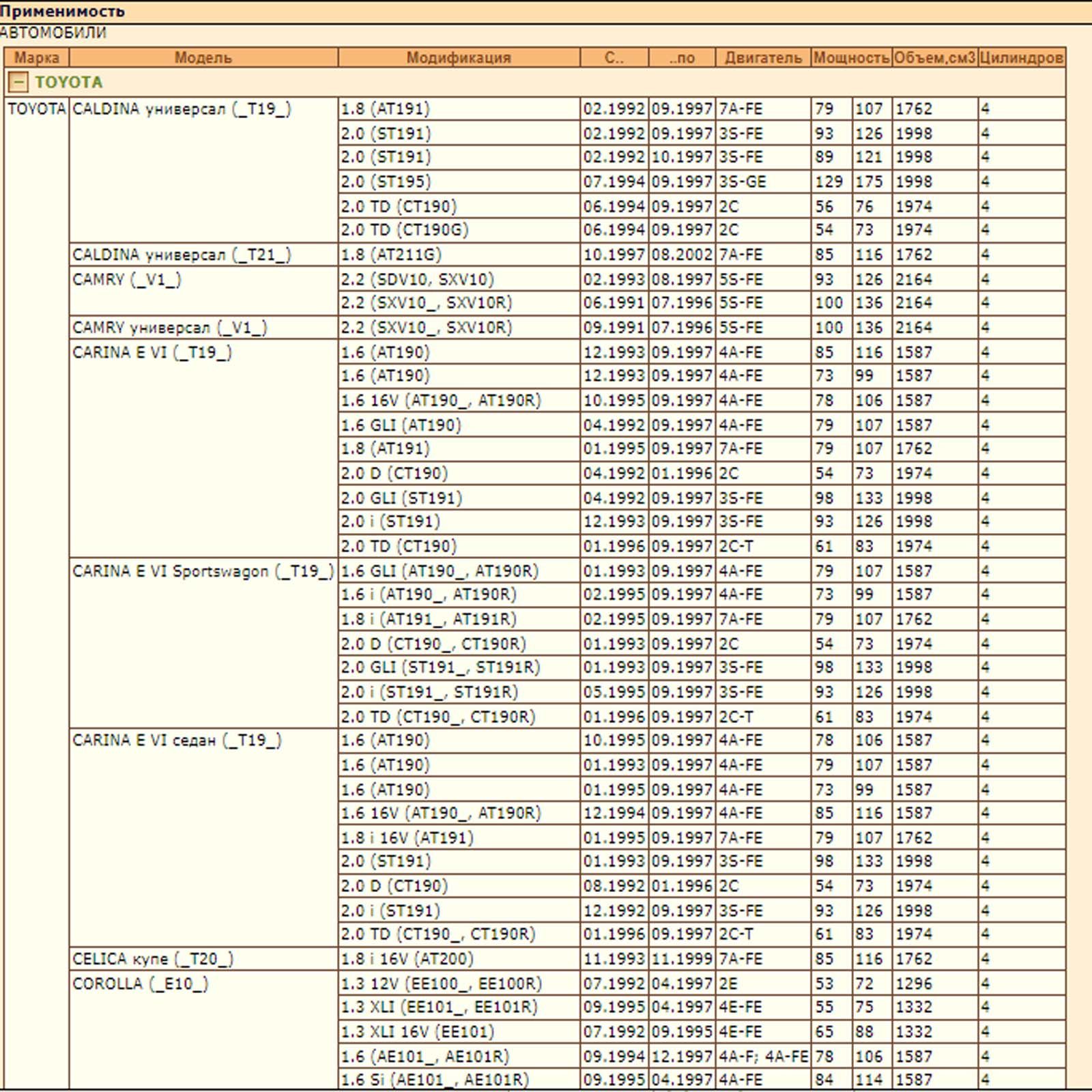Select CAMRY универсал (_V1_) model cell
This screenshot has height=1092, width=1092.
coord(203,328)
